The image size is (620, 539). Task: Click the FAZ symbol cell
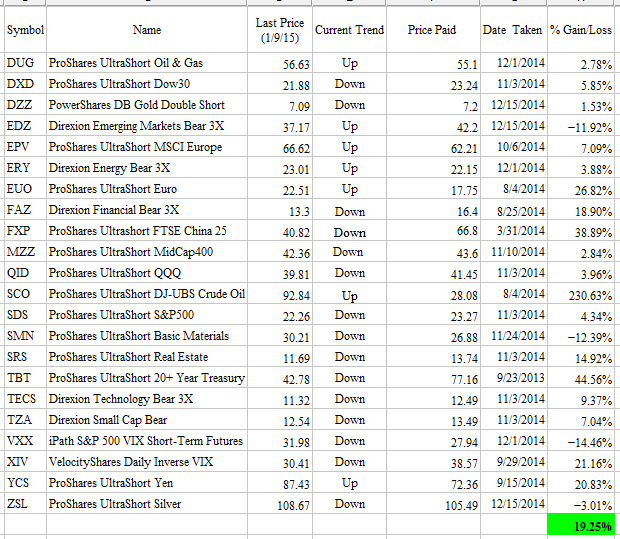(x=25, y=209)
